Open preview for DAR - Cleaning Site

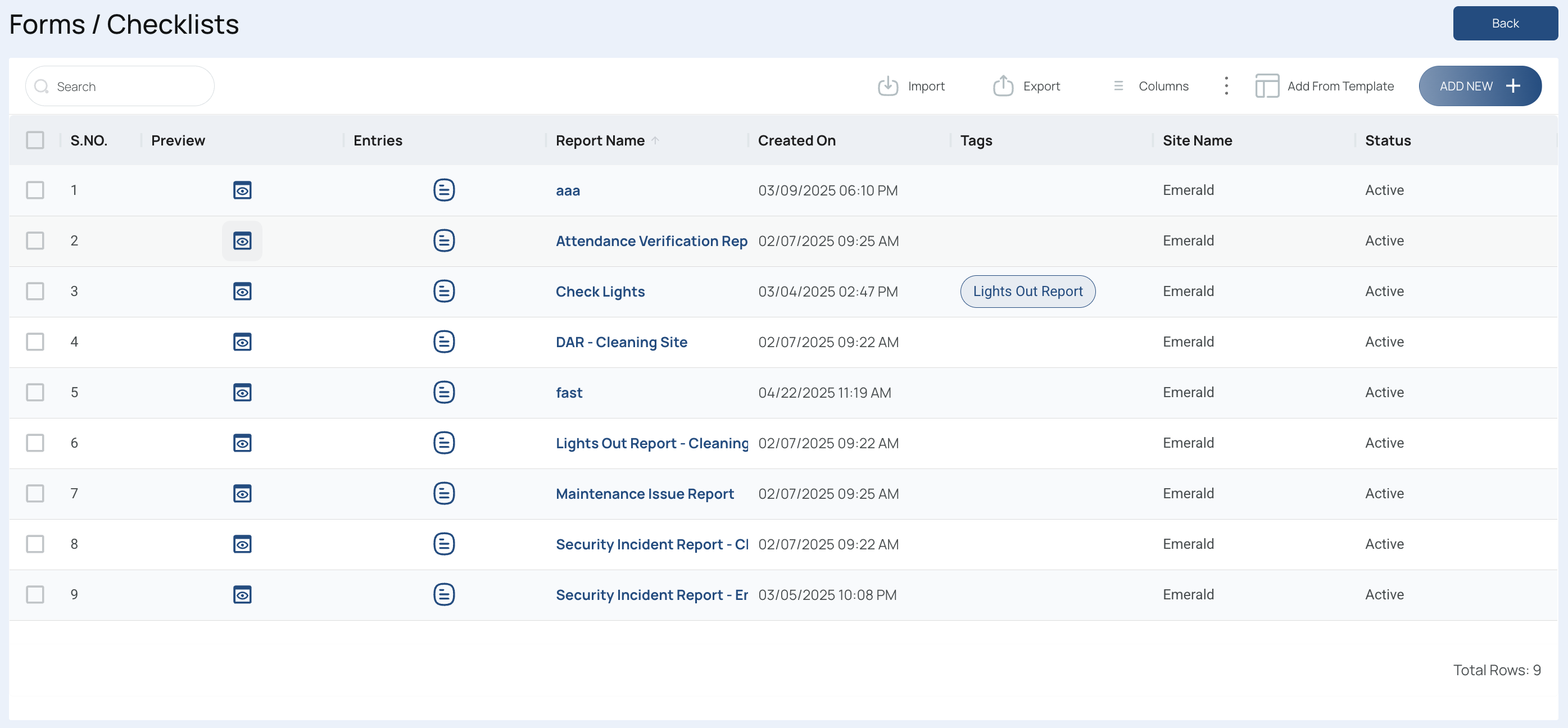pos(242,342)
